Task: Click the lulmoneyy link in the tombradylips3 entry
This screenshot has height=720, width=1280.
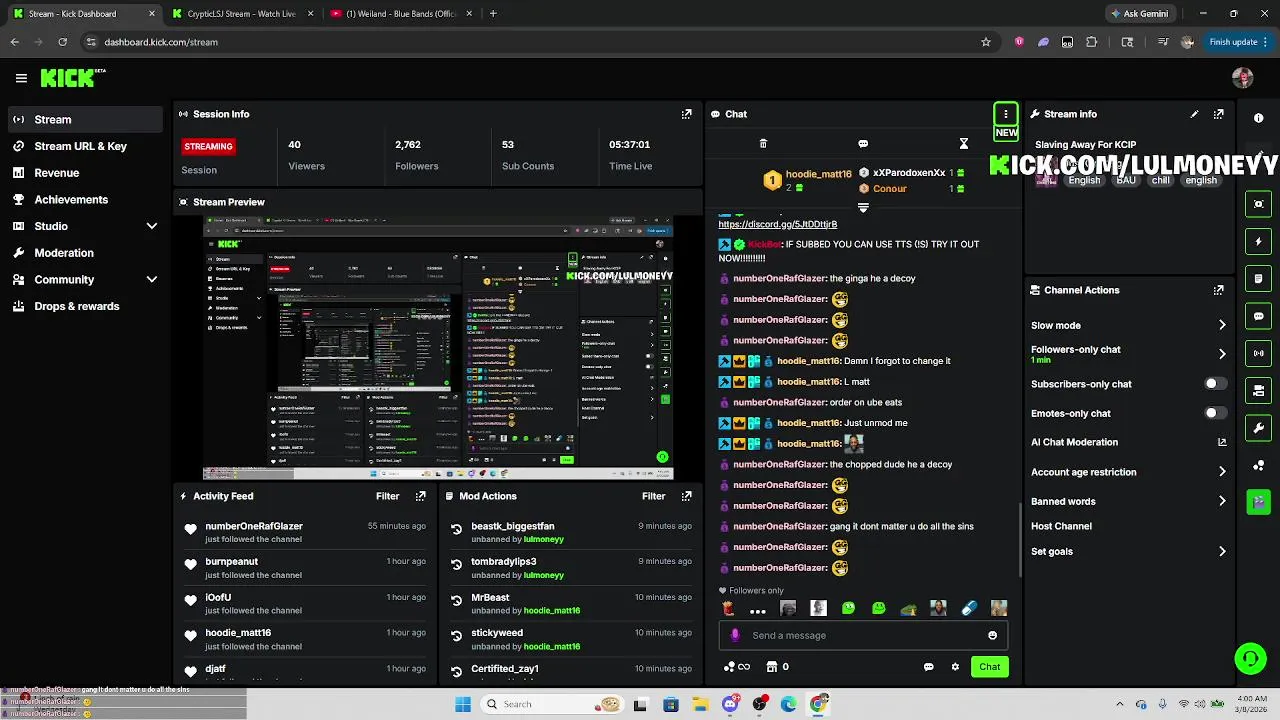Action: [x=543, y=575]
